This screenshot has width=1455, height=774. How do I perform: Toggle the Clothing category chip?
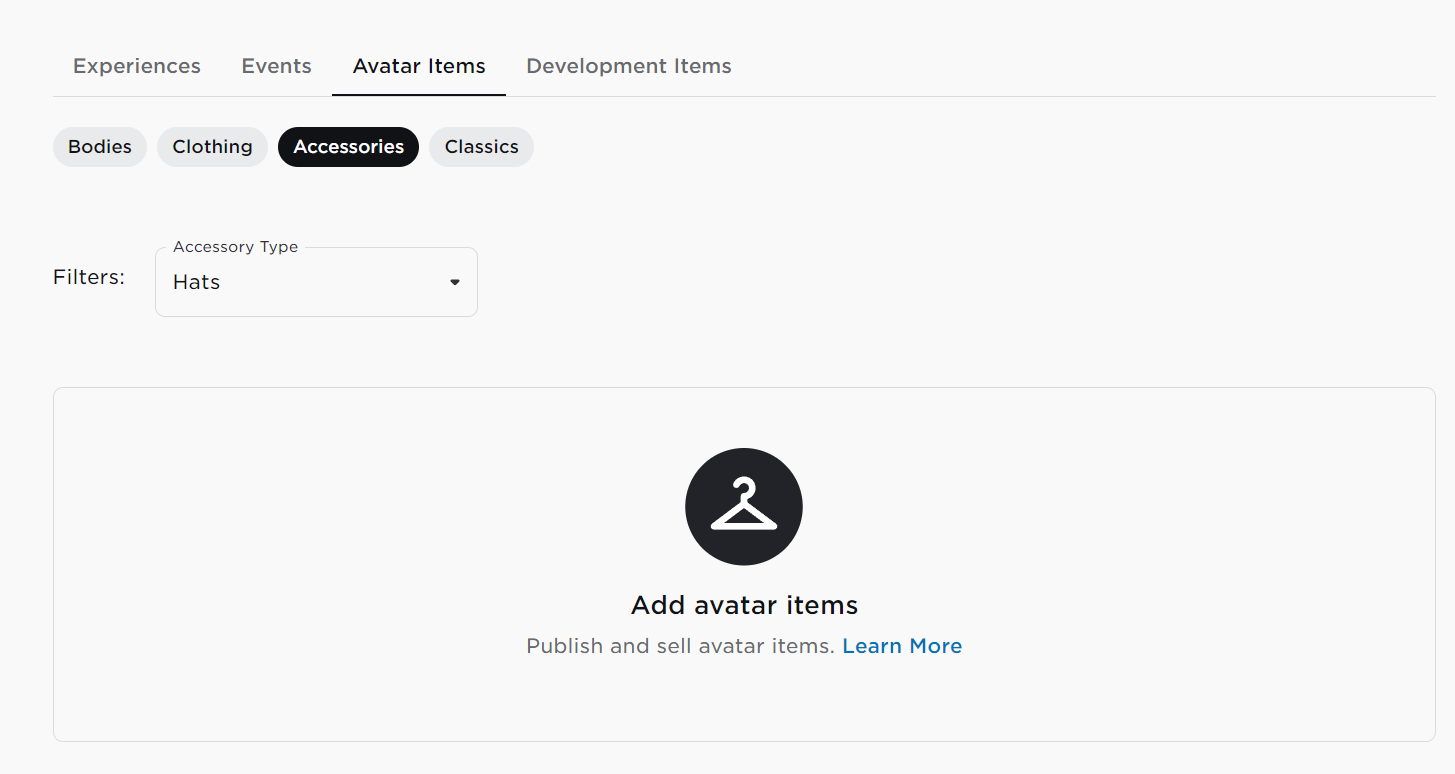point(212,147)
